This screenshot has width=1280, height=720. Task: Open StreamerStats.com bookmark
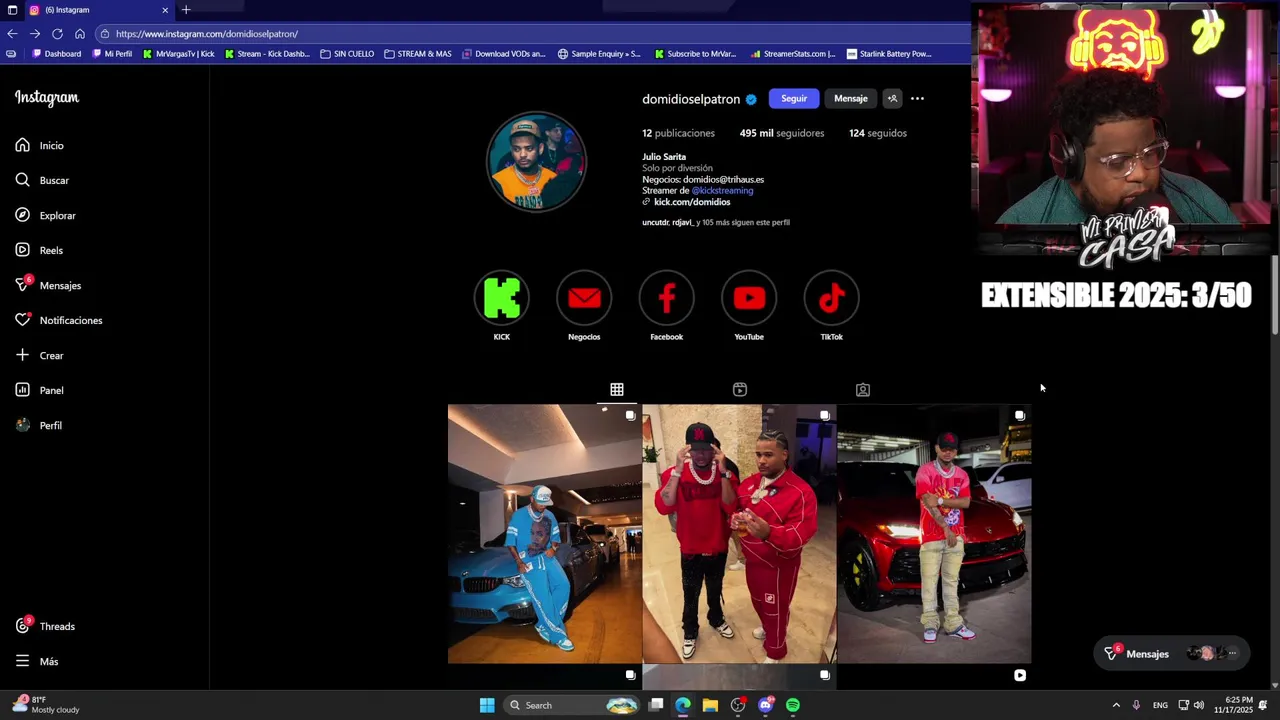point(793,54)
